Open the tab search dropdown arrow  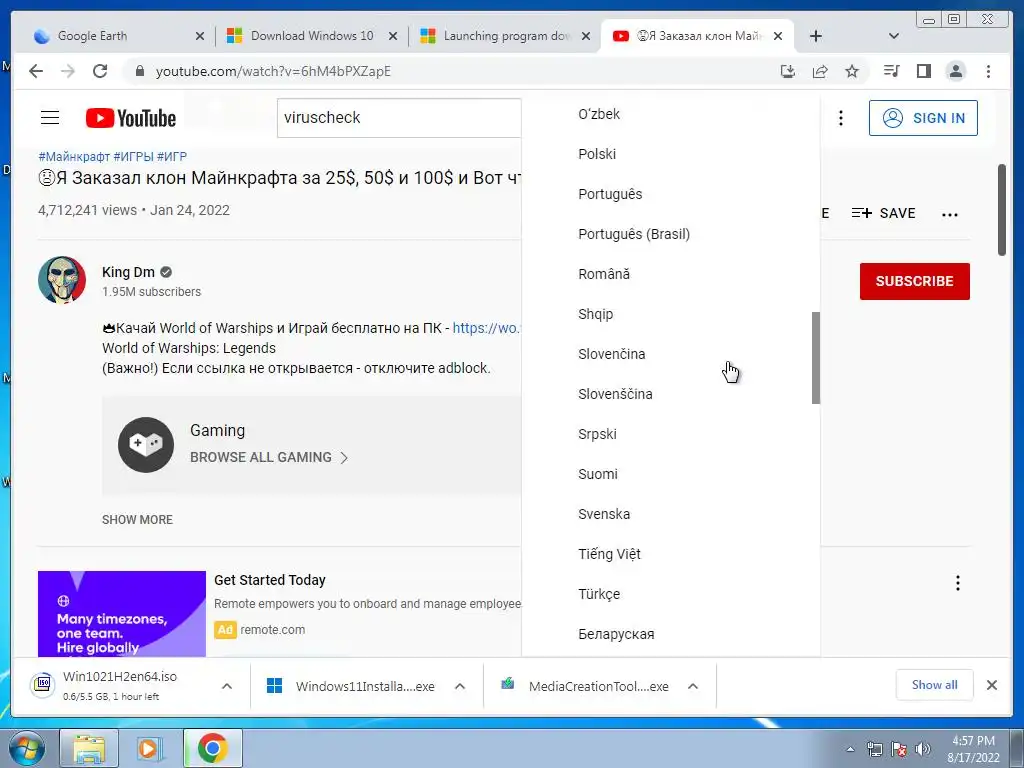[894, 36]
